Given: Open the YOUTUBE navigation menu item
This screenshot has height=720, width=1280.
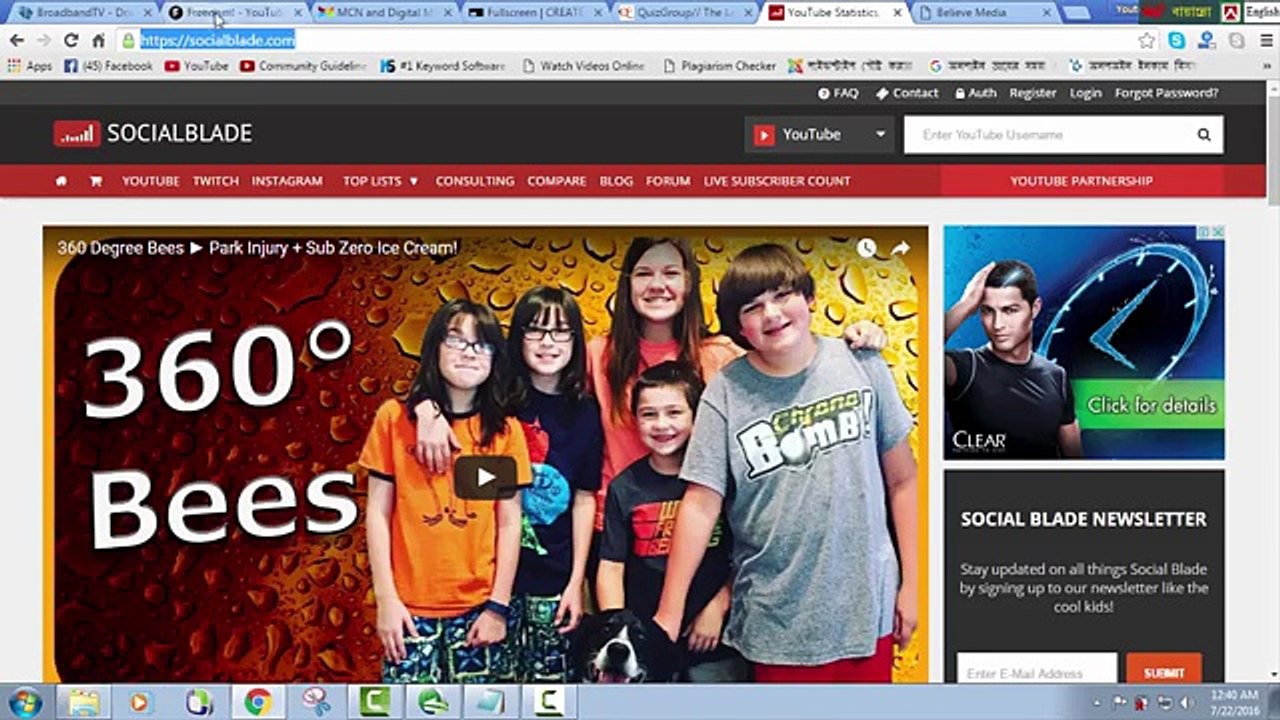Looking at the screenshot, I should (x=151, y=181).
